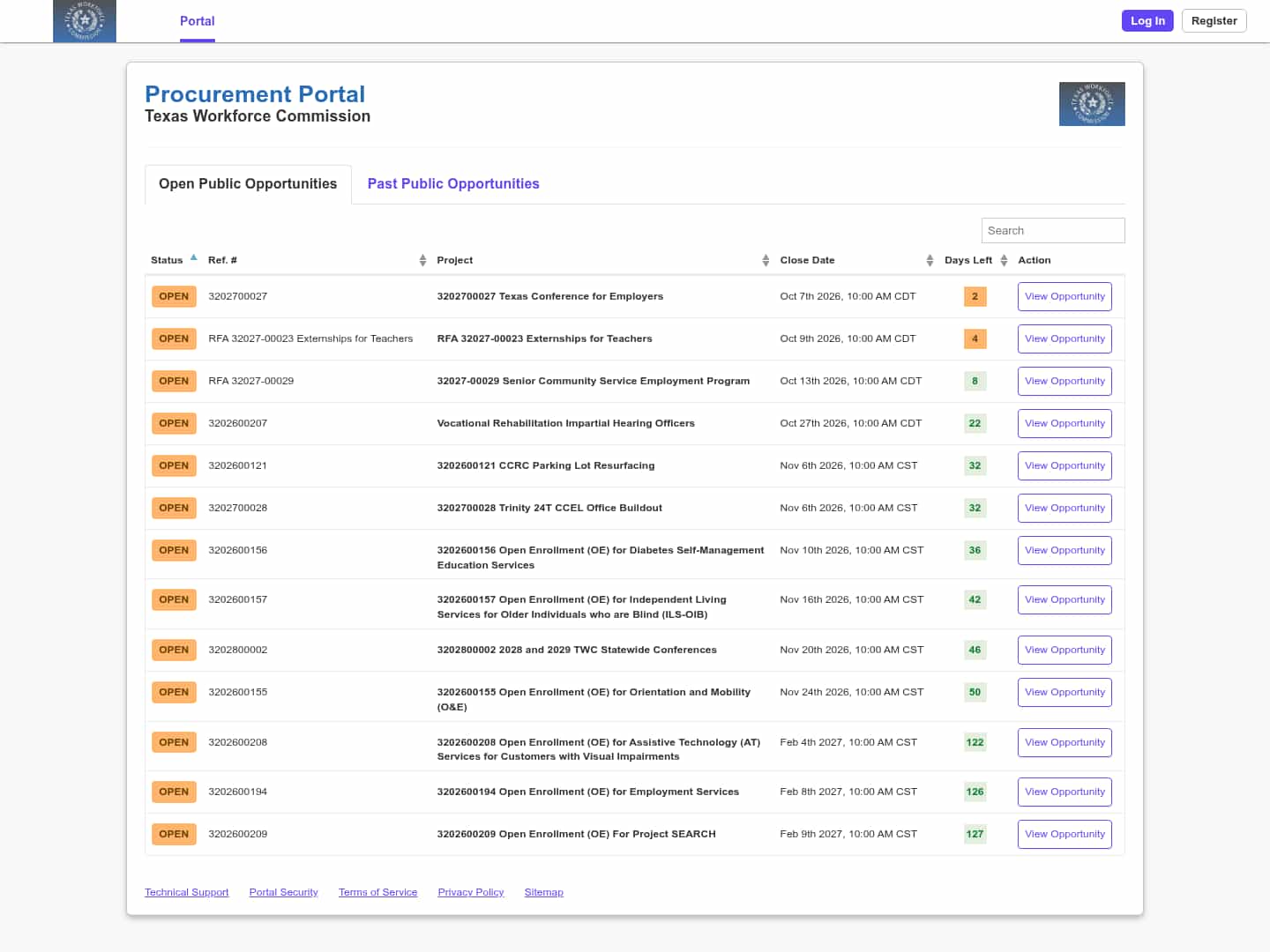View Opportunity for Orientation and Mobility

pos(1065,693)
